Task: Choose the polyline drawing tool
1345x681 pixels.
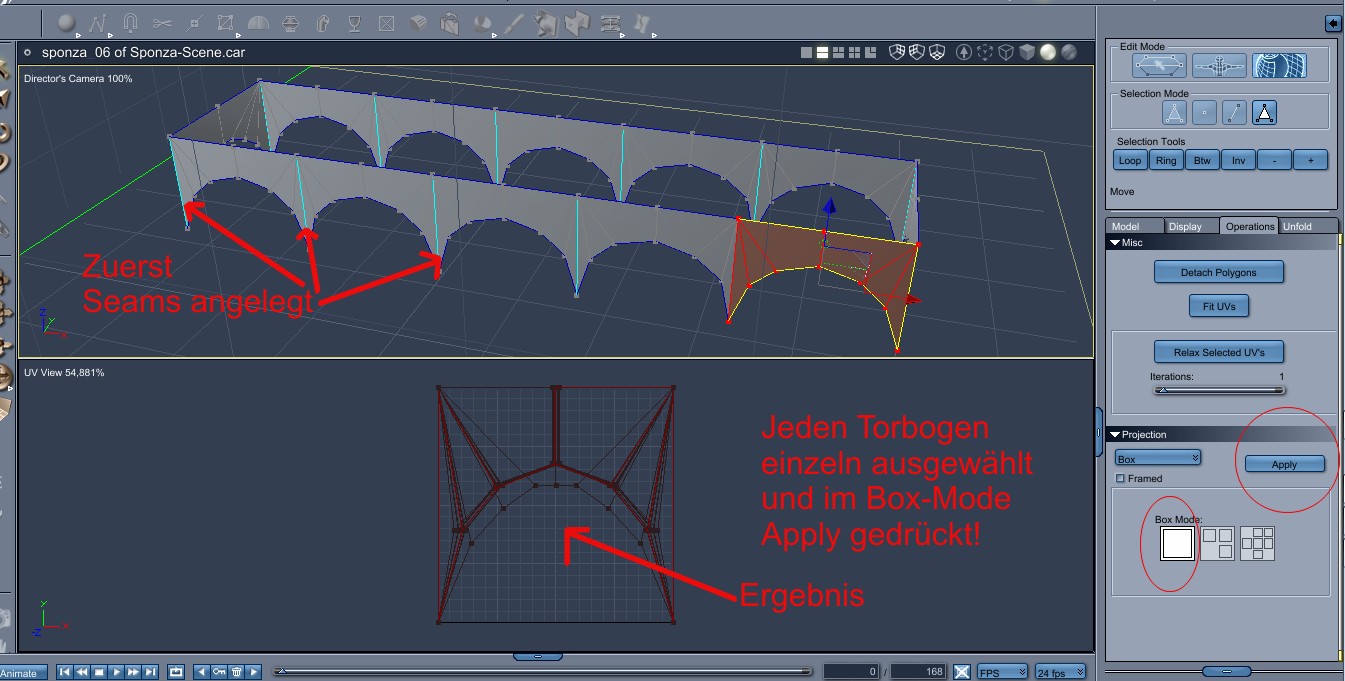Action: coord(98,22)
